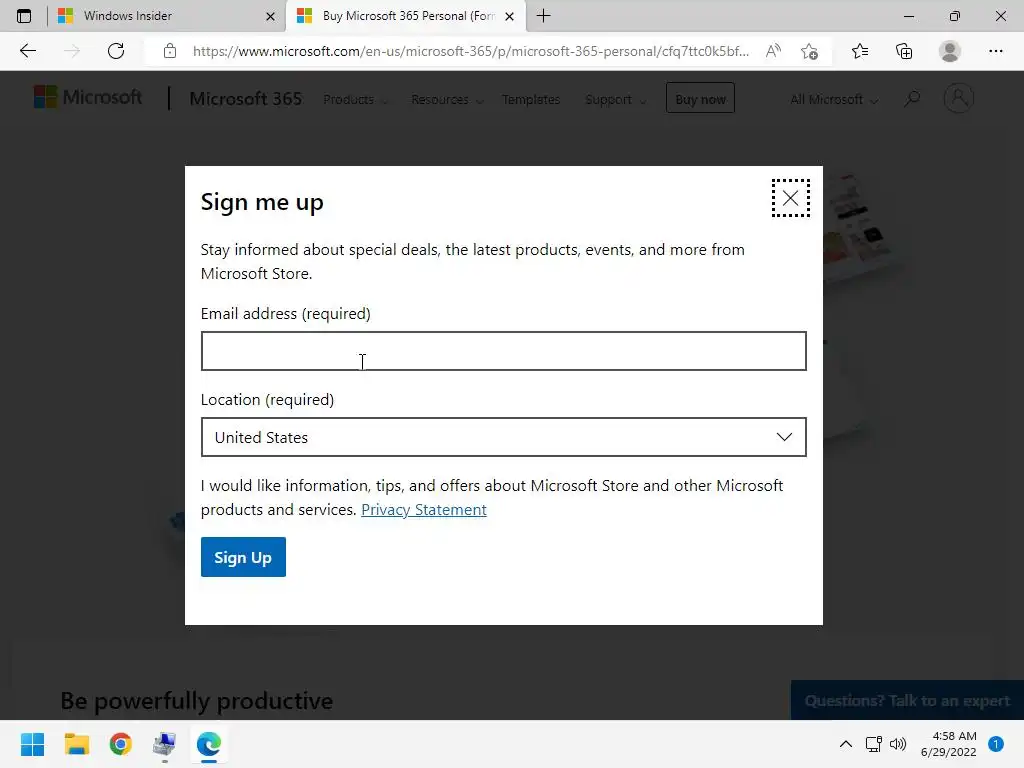1024x768 pixels.
Task: Open the browser profile avatar
Action: (x=950, y=51)
